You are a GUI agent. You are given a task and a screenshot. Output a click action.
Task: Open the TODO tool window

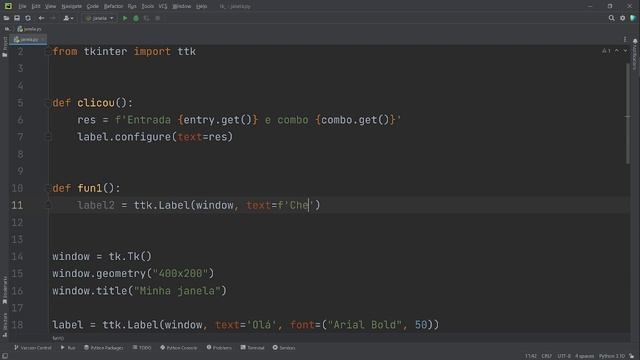pyautogui.click(x=142, y=348)
